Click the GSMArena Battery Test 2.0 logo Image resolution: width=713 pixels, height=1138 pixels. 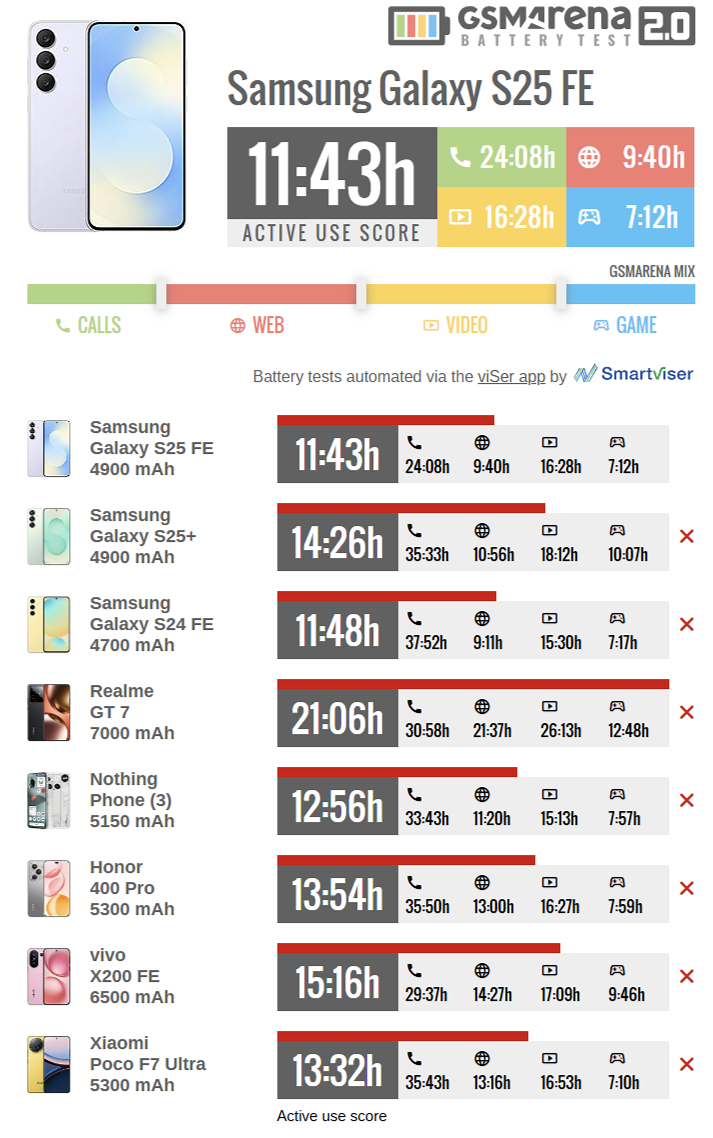(x=541, y=26)
